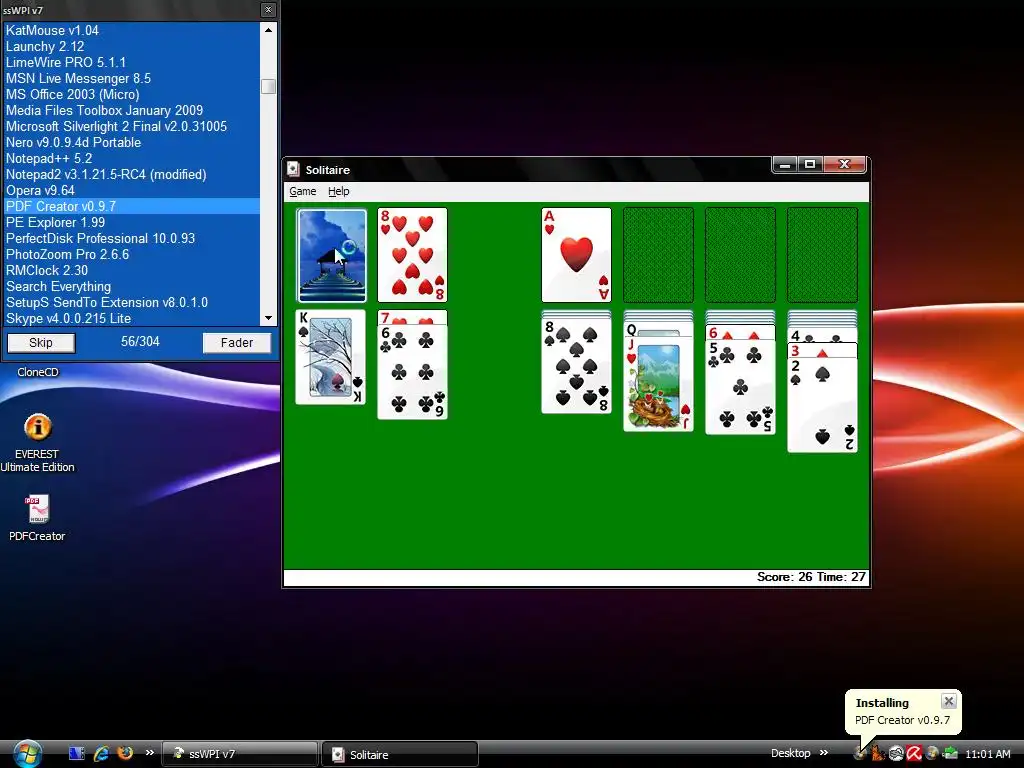Select Nero v9.0.9.4d Portable entry
Image resolution: width=1024 pixels, height=768 pixels.
click(x=132, y=142)
